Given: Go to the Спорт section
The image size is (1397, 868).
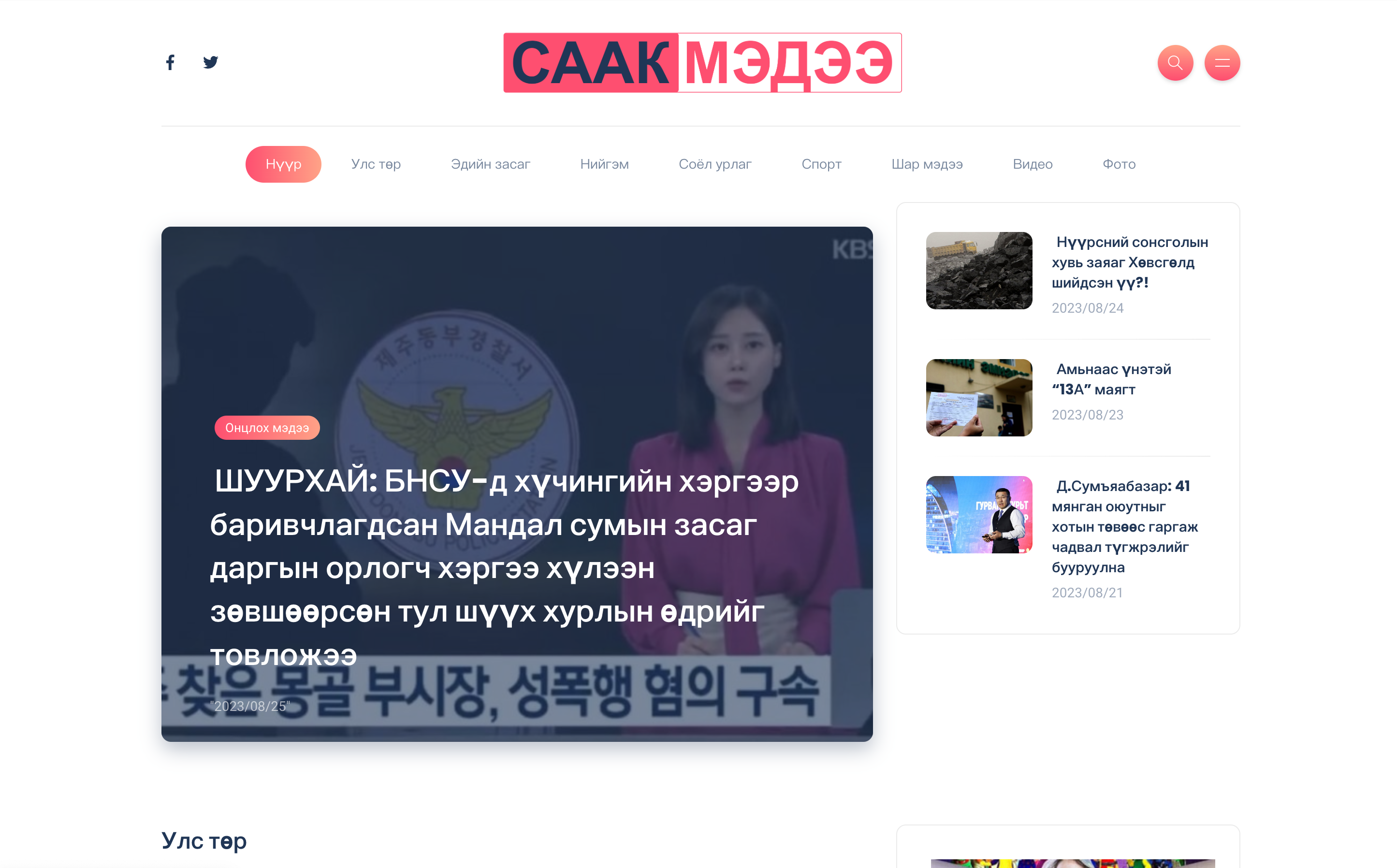Looking at the screenshot, I should pos(821,164).
